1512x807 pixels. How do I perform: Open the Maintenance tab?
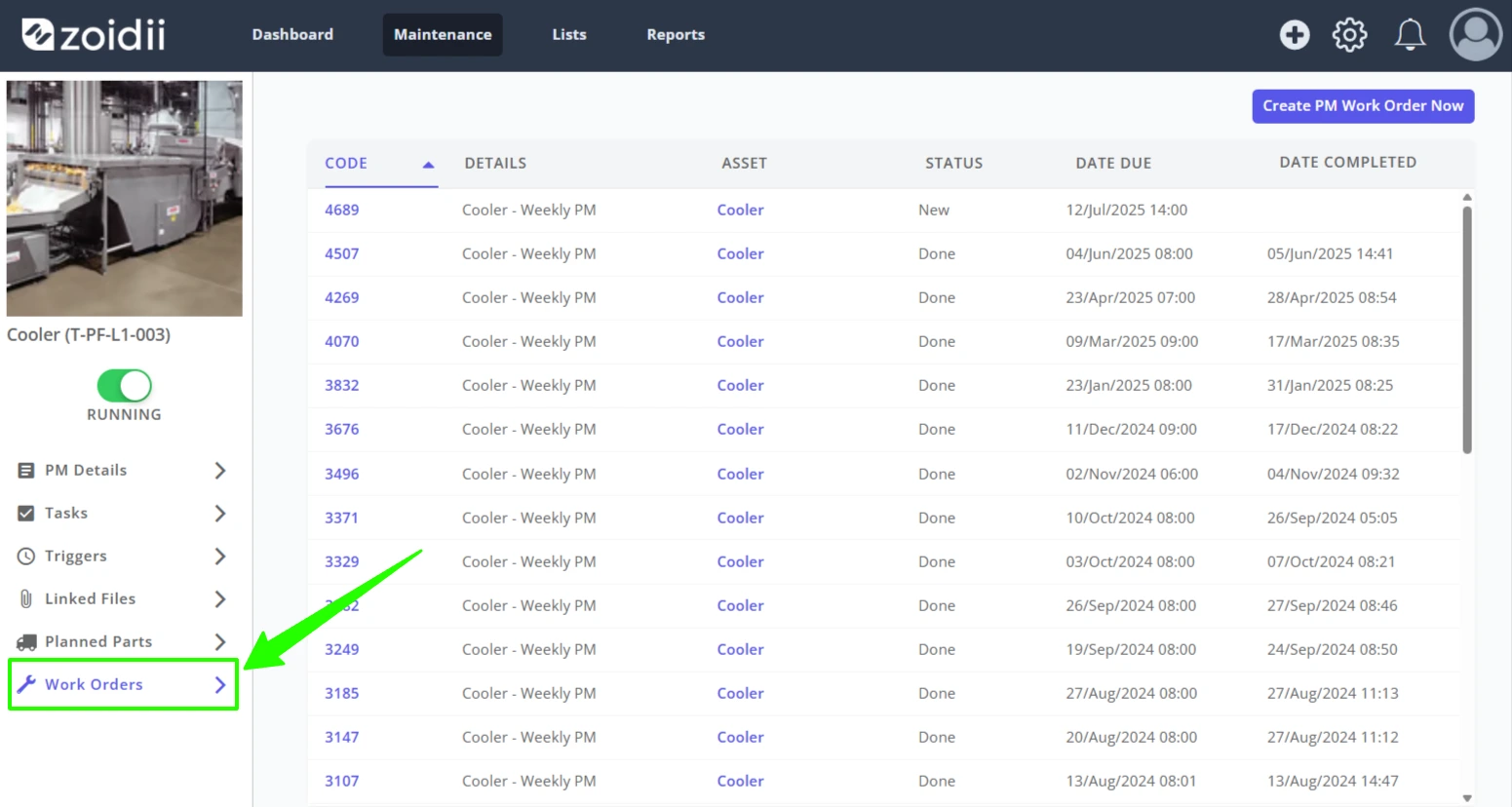(443, 35)
